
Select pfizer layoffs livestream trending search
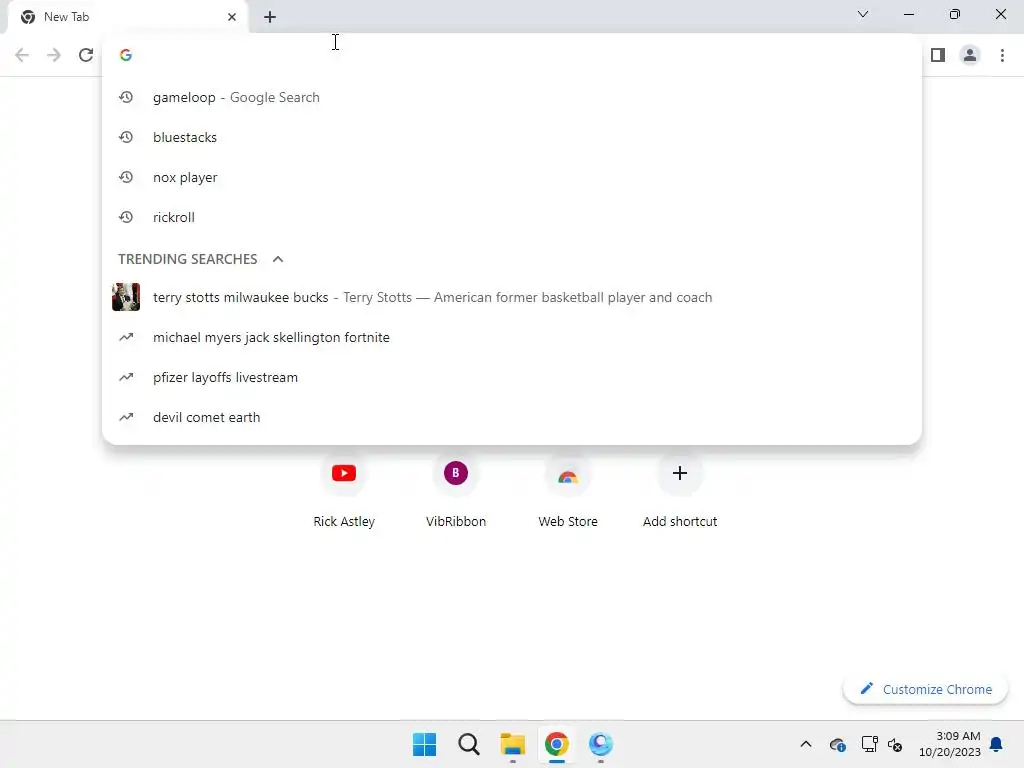512,377
